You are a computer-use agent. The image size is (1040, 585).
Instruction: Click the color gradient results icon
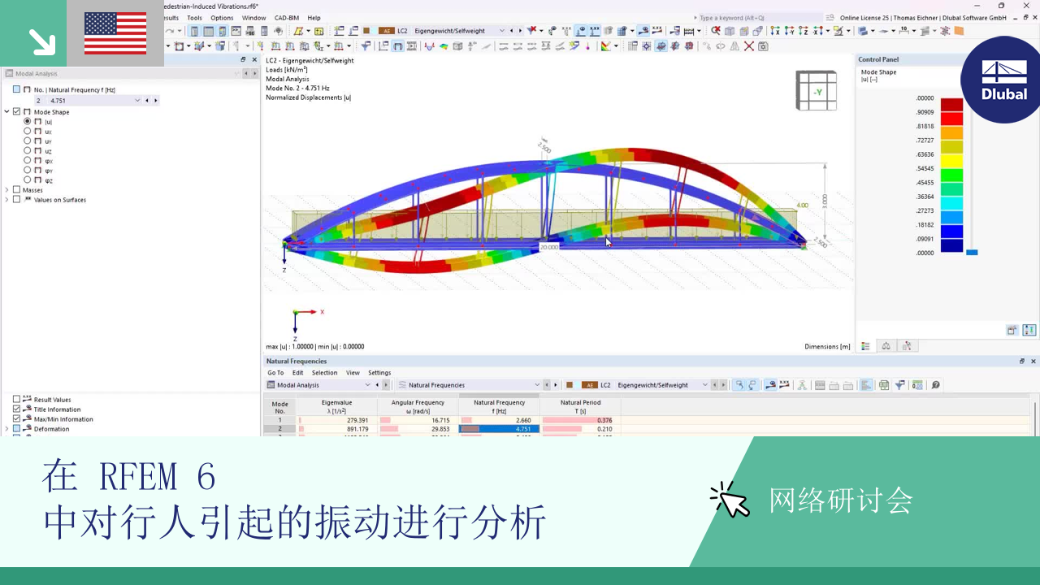606,46
